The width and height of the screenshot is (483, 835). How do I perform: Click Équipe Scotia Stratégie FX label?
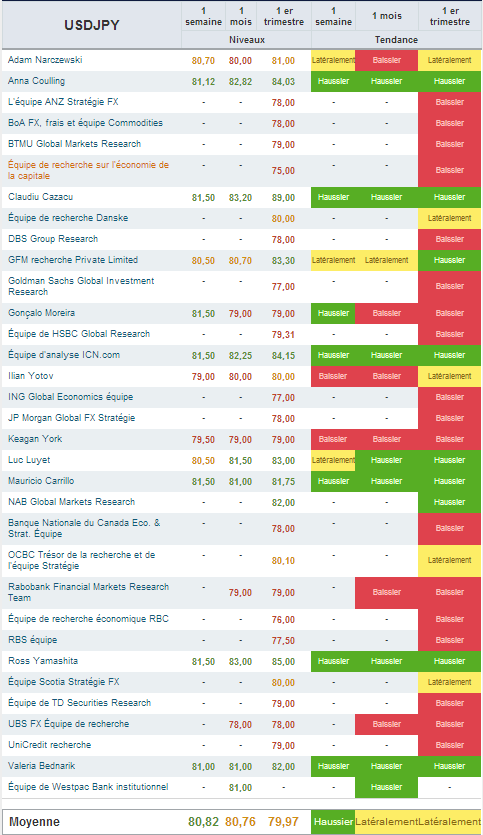63,682
